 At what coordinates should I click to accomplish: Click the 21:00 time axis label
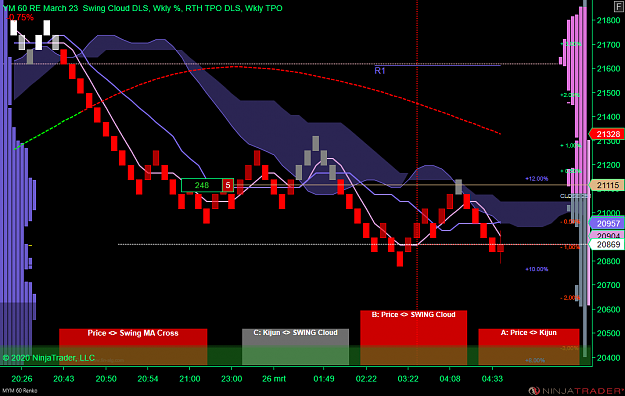point(190,378)
